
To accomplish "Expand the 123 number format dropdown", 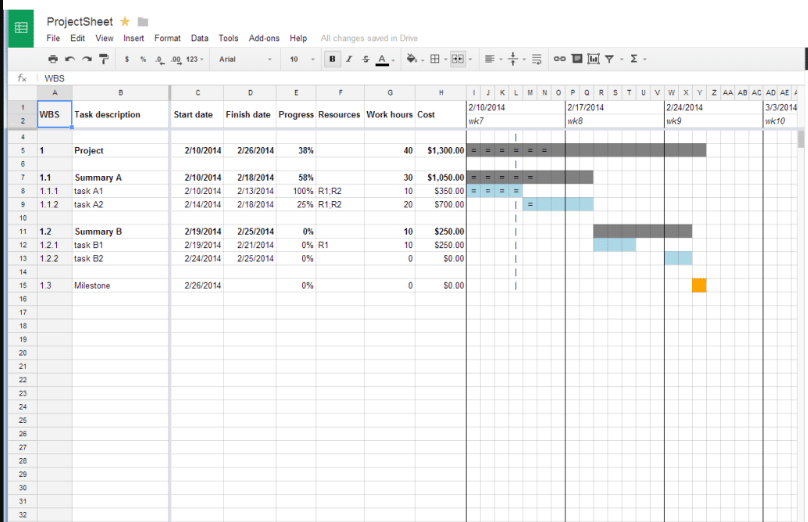I will click(195, 59).
